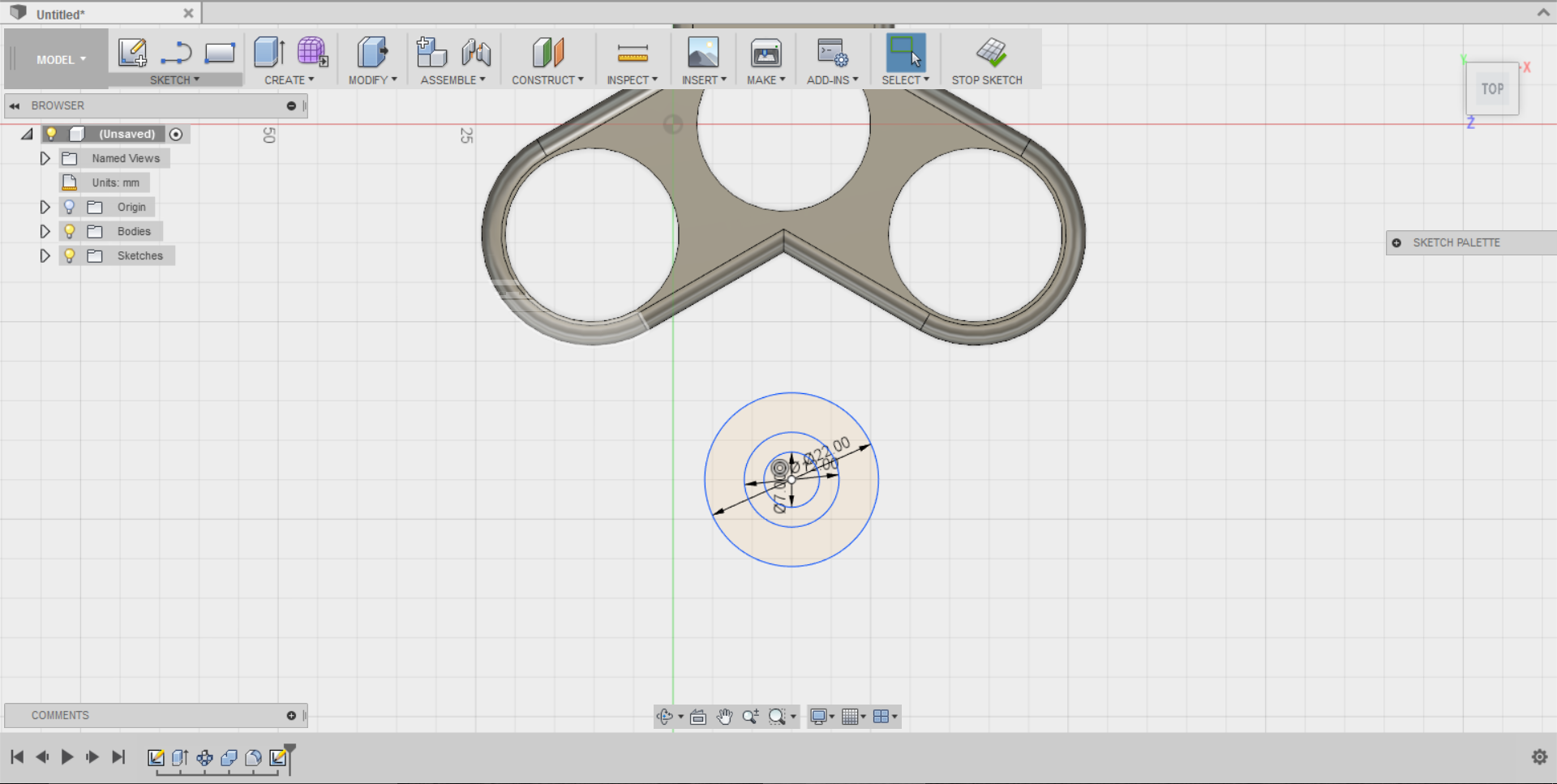Open the CREATE menu dropdown

click(x=289, y=80)
